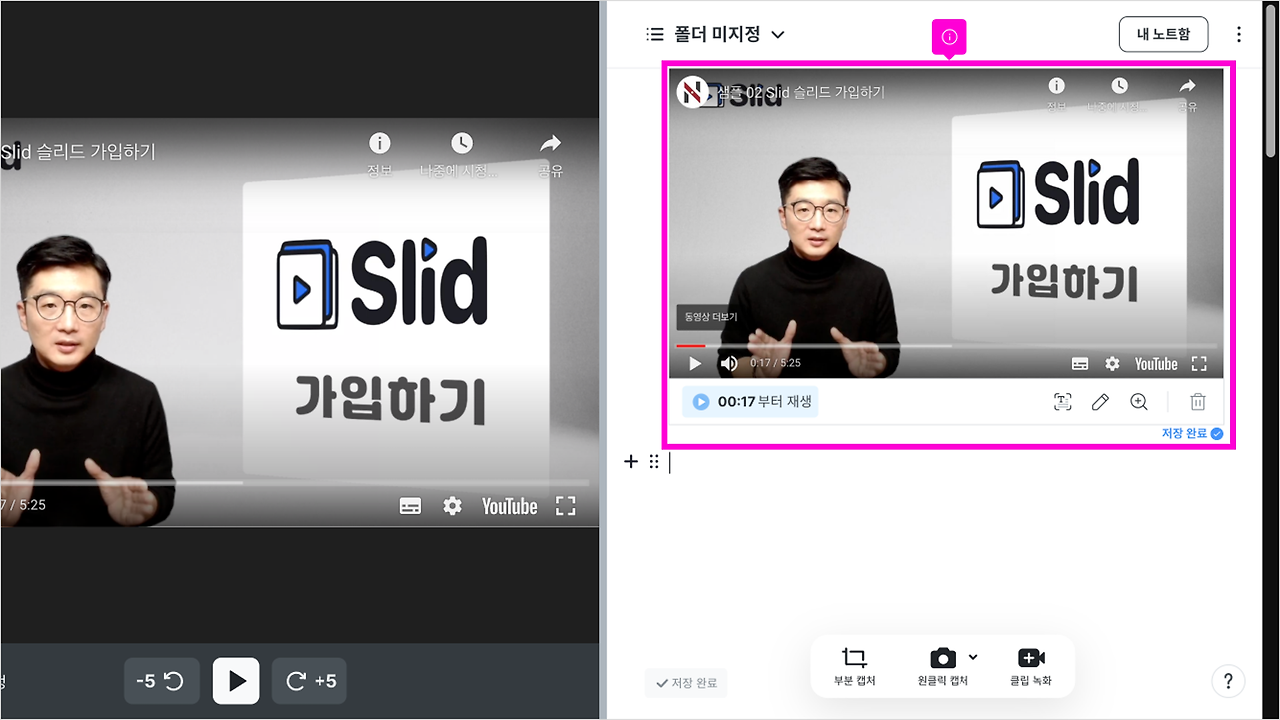
Task: Click 00:17 부터 재생 to replay clip
Action: [749, 401]
